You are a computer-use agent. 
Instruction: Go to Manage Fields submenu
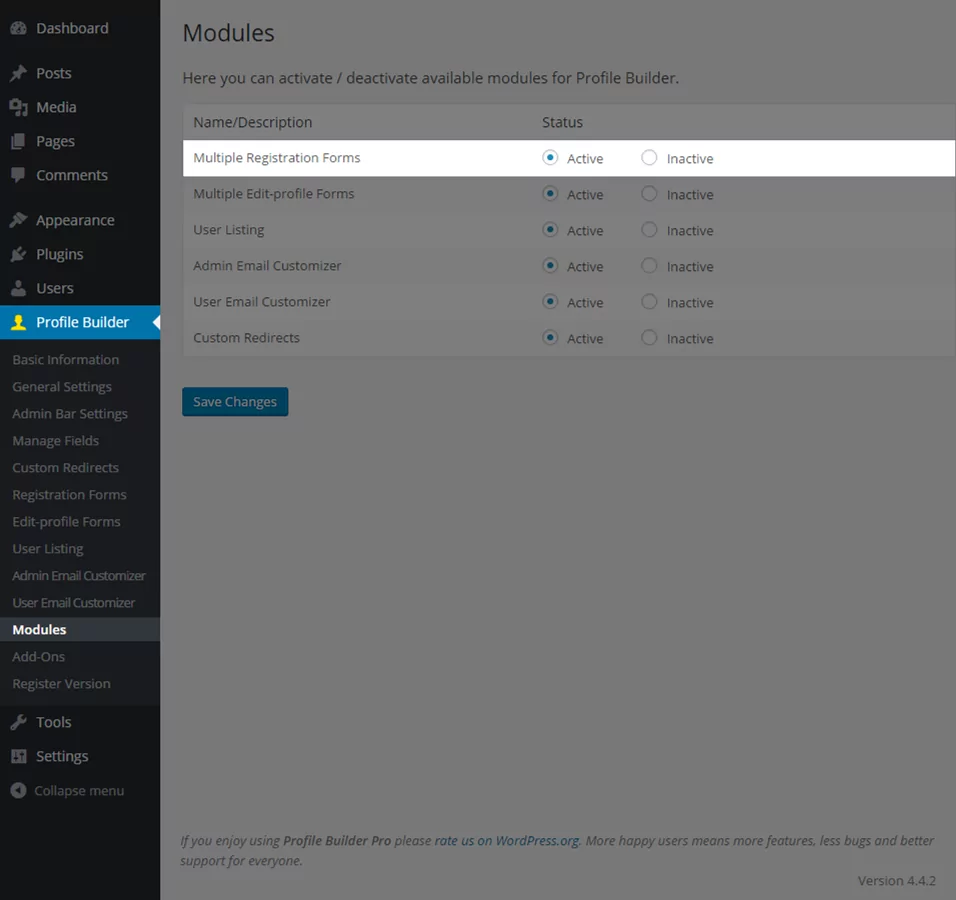(55, 441)
